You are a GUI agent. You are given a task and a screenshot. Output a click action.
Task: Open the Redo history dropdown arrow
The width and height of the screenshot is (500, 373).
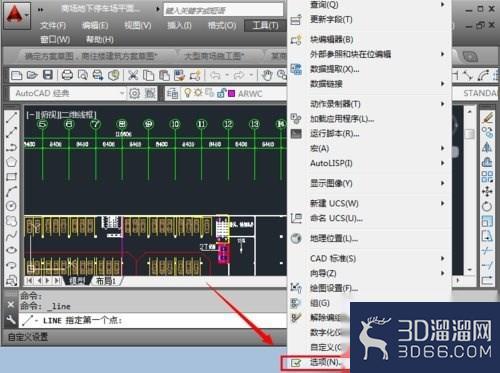[251, 75]
